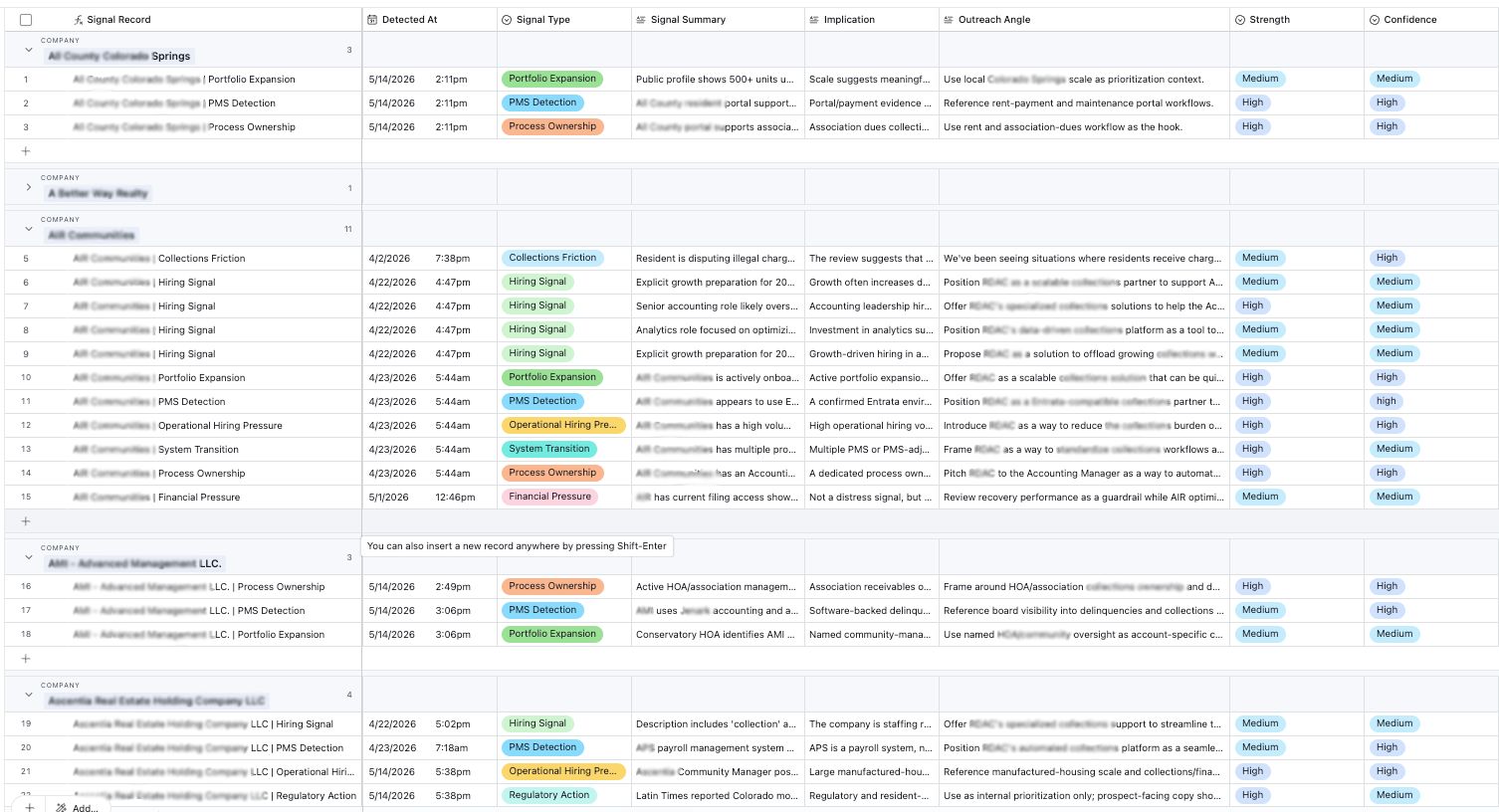Click the text icon in Outreach Angle header
This screenshot has height=812, width=1499.
tap(949, 20)
